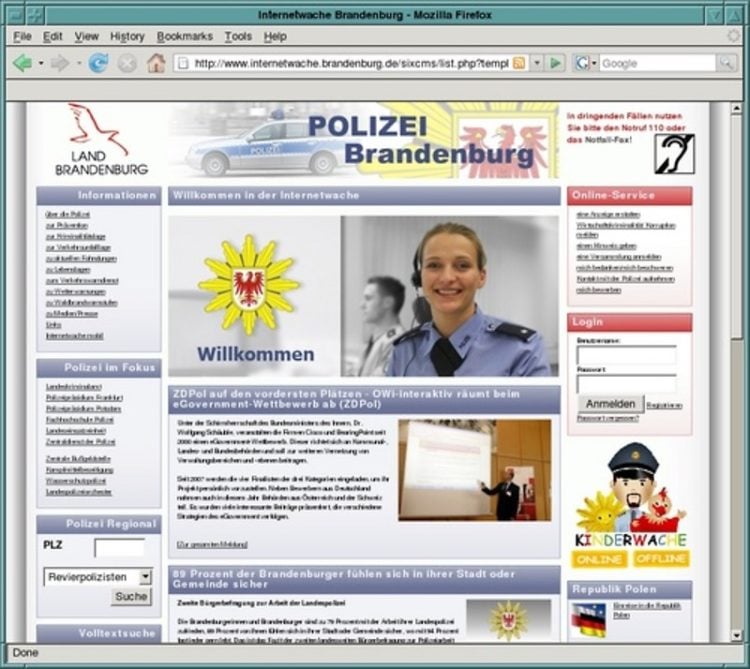
Task: Open the Google search engine selector
Action: point(586,63)
